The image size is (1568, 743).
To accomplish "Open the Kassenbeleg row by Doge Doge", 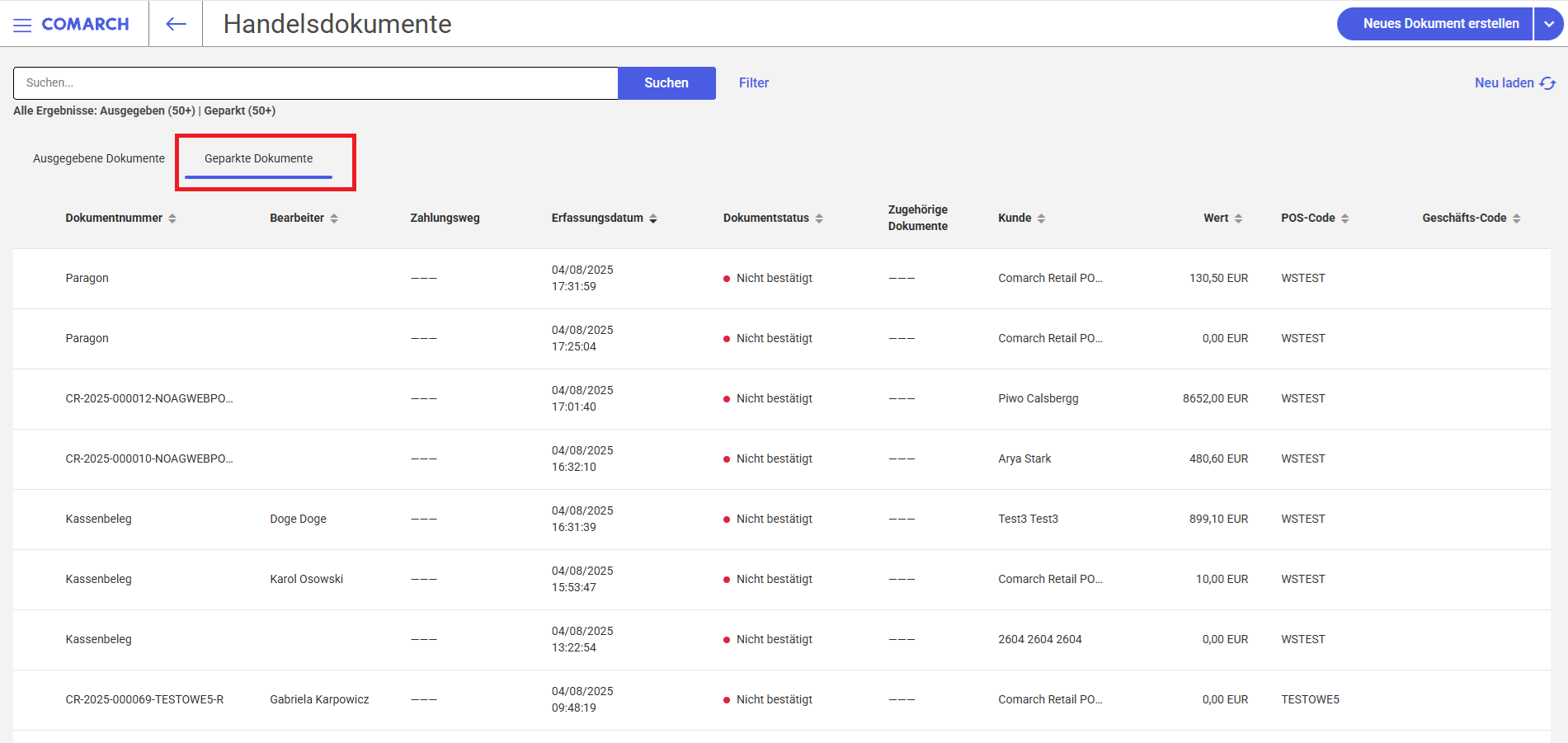I will point(782,520).
